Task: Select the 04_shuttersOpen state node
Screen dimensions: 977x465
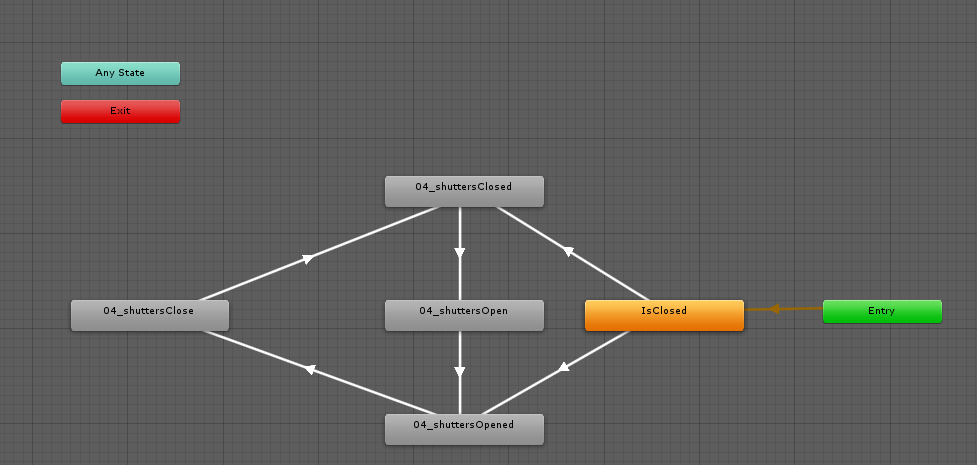Action: tap(464, 315)
